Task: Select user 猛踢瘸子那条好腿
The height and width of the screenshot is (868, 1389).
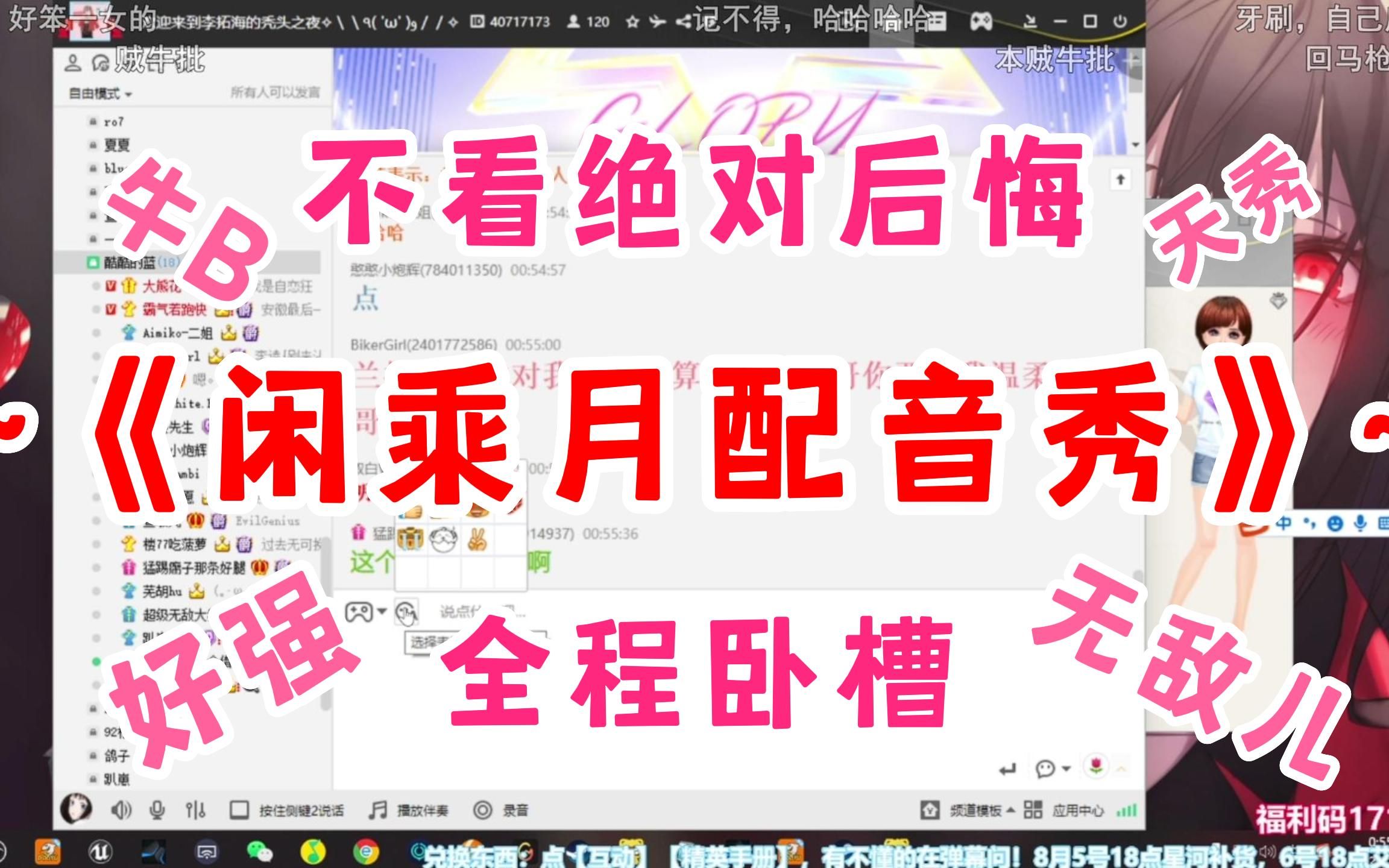Action: (194, 568)
